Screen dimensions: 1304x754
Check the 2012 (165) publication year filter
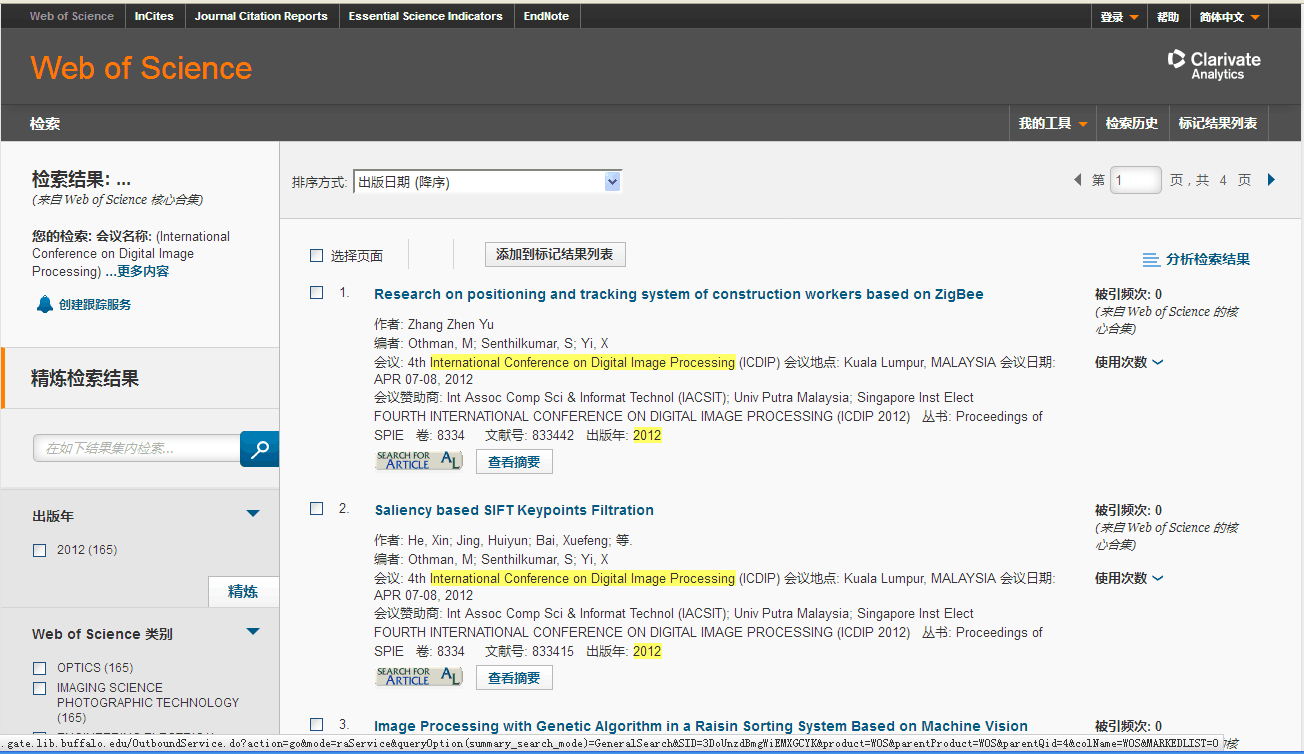40,550
